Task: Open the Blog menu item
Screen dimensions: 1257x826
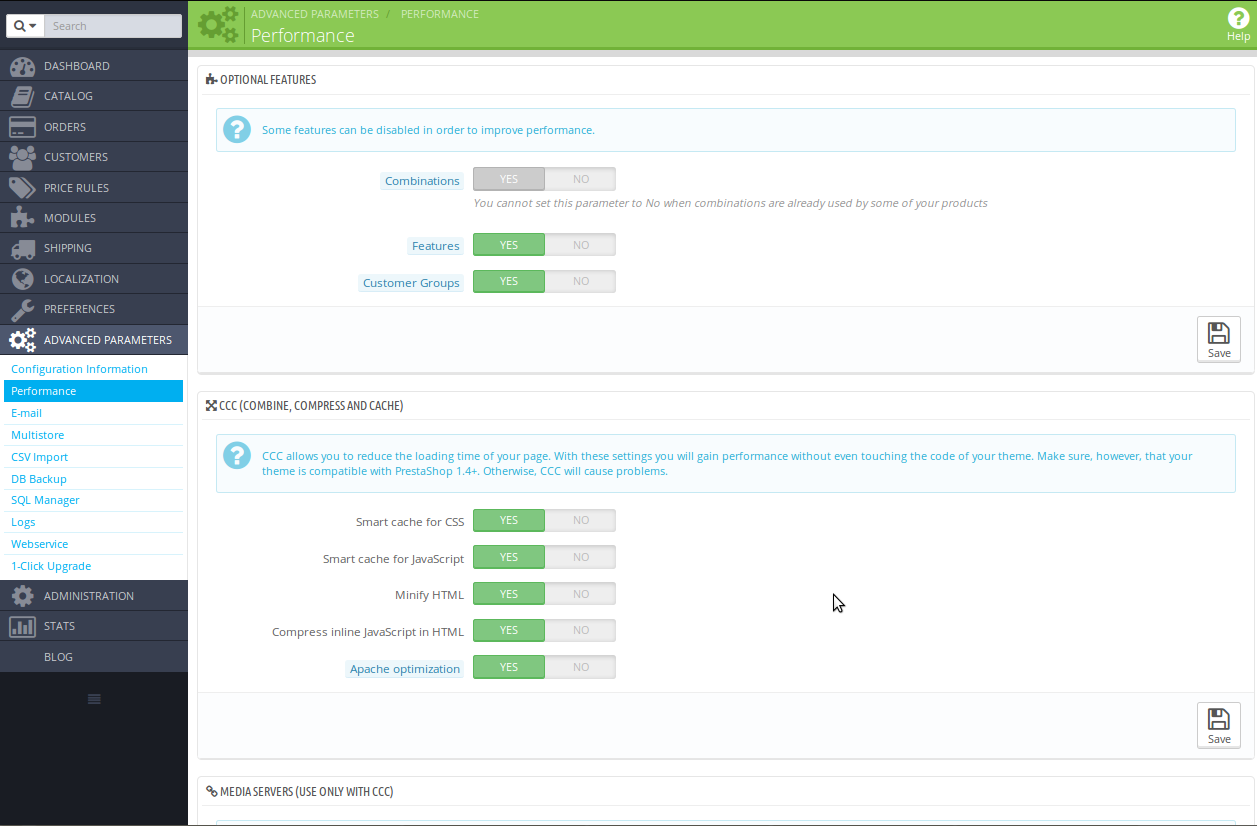Action: [93, 657]
